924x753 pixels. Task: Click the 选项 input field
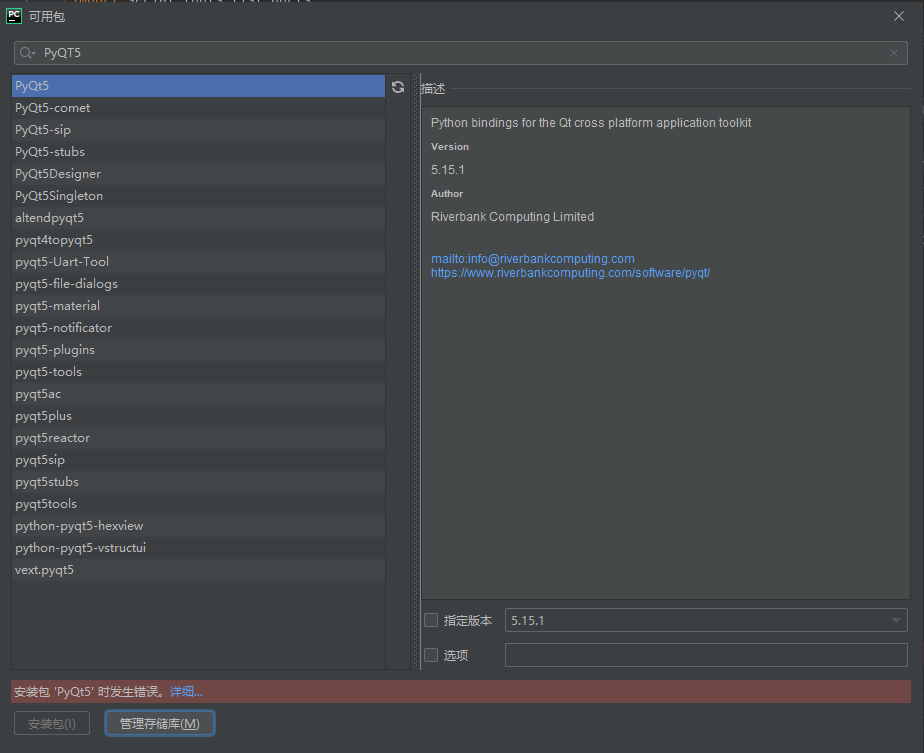coord(706,655)
